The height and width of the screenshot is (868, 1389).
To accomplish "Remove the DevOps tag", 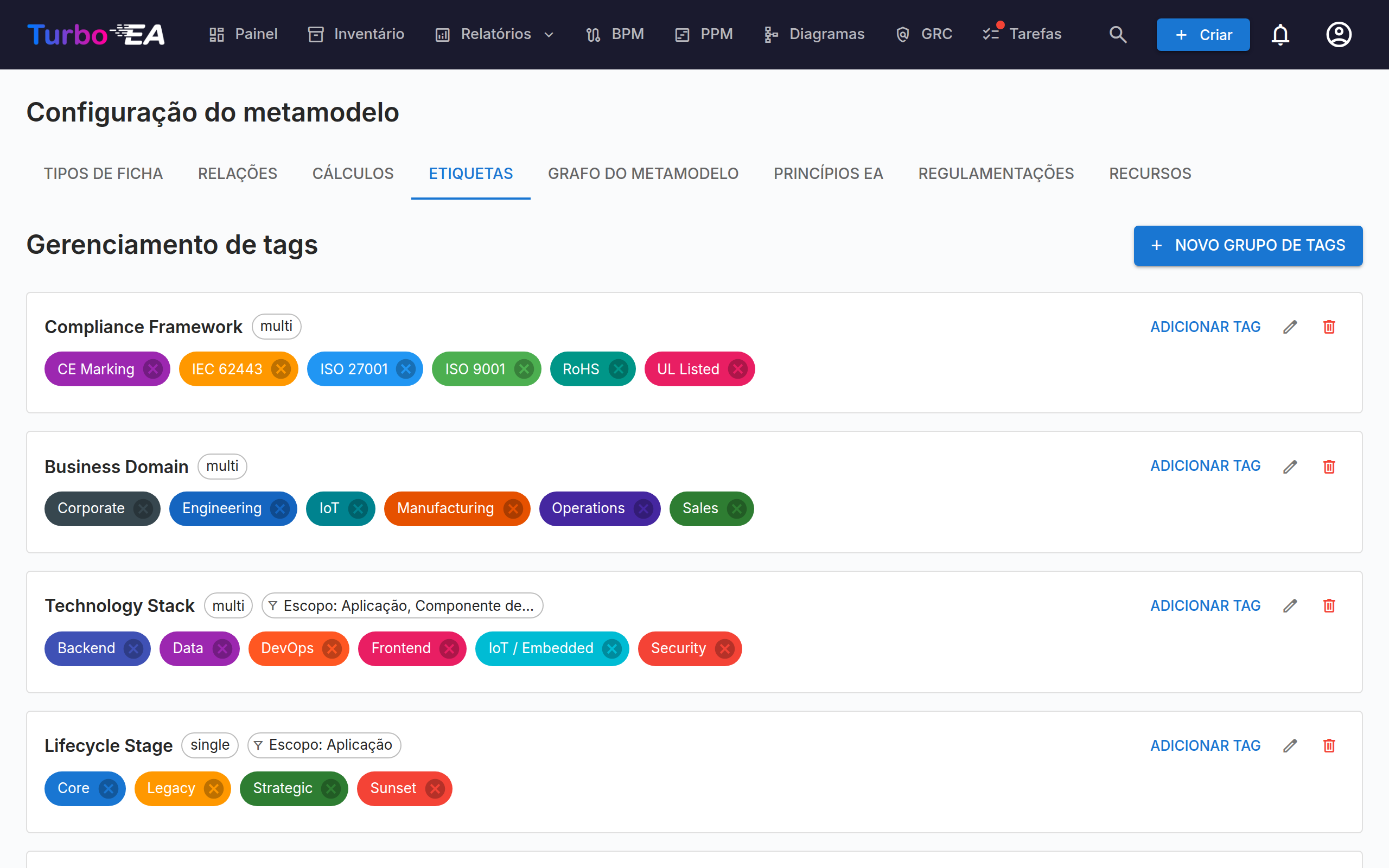I will pyautogui.click(x=332, y=649).
